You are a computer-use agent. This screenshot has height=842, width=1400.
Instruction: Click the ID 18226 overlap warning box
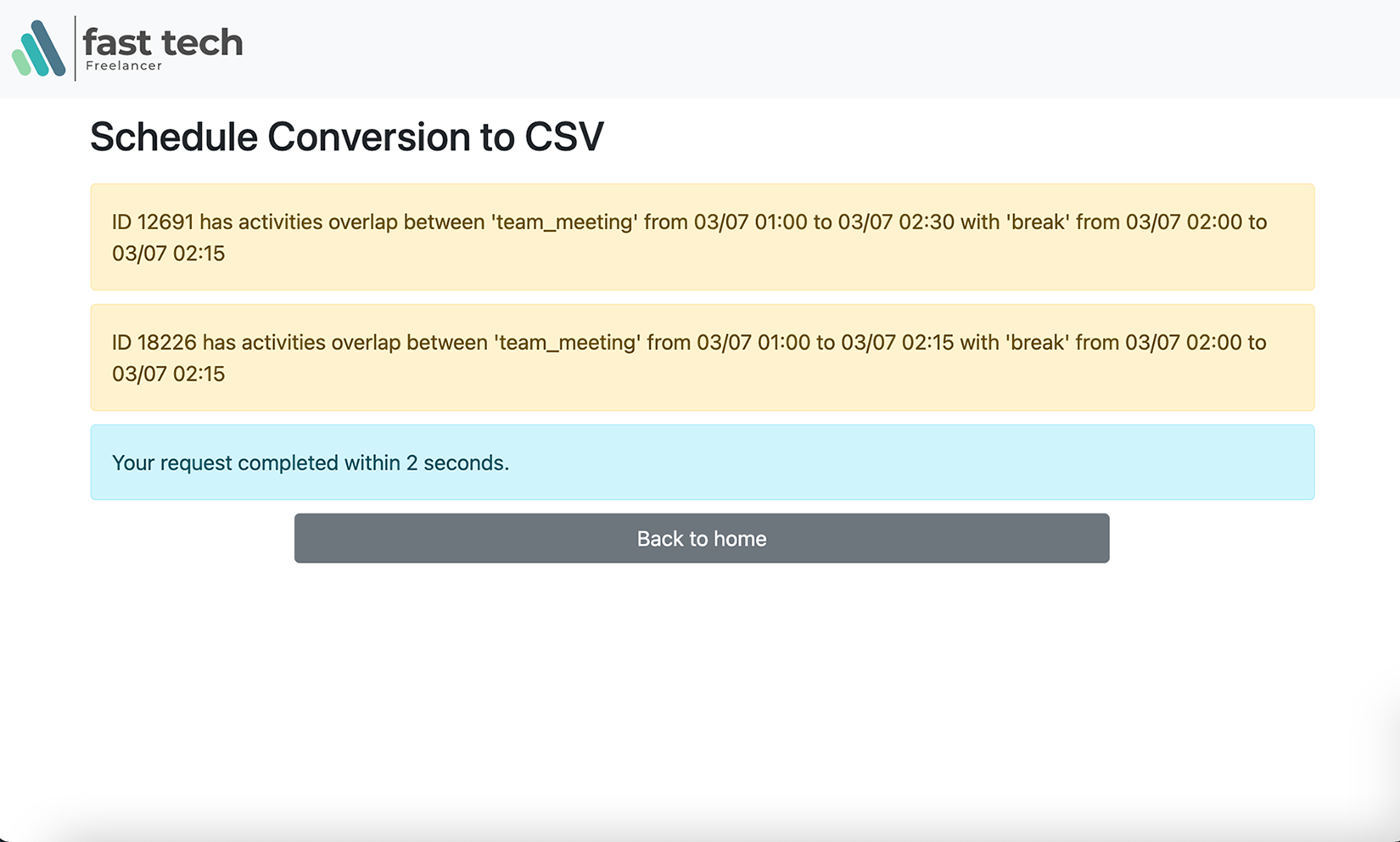702,357
